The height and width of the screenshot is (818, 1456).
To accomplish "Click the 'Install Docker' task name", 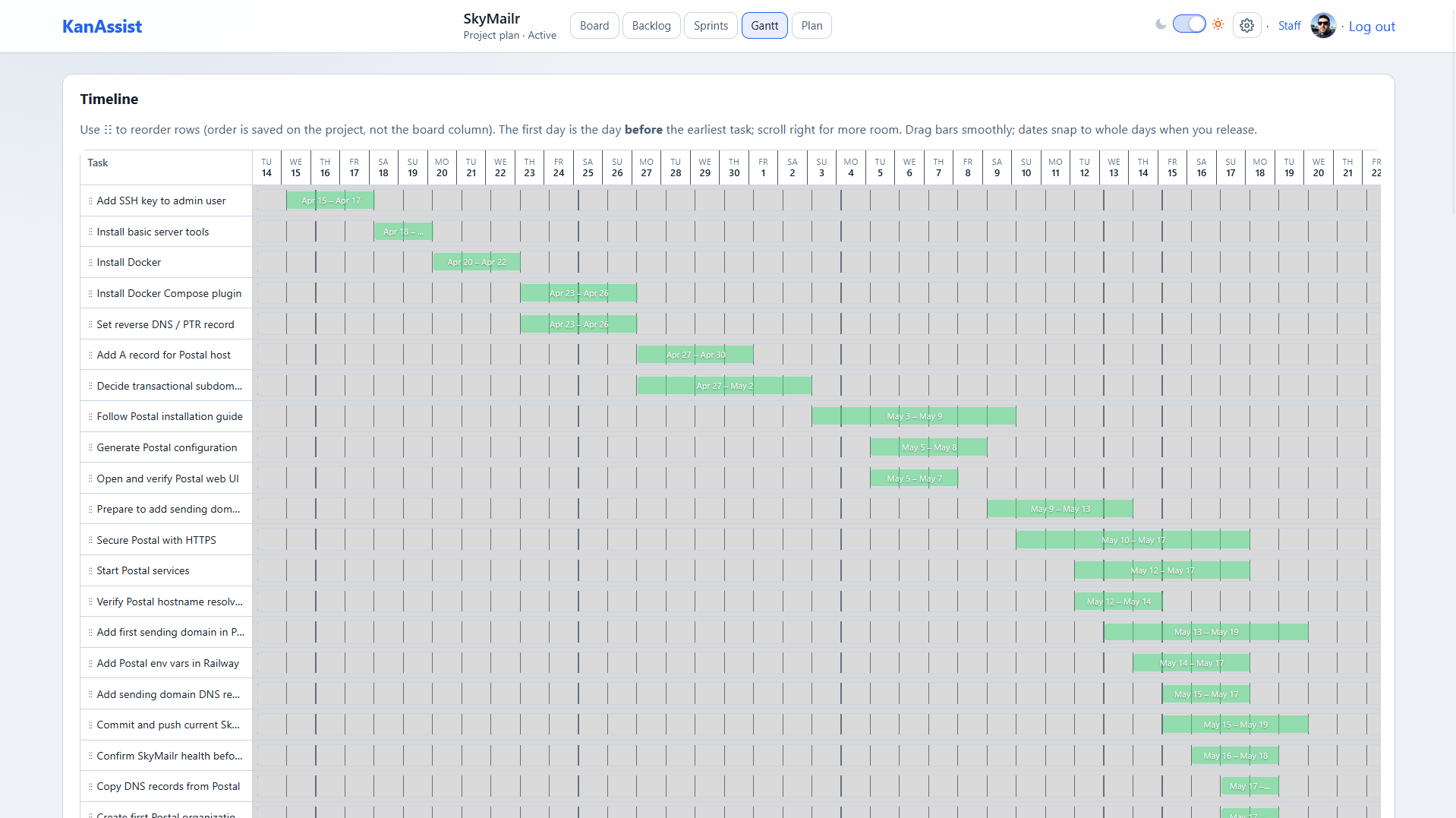I will coord(128,263).
